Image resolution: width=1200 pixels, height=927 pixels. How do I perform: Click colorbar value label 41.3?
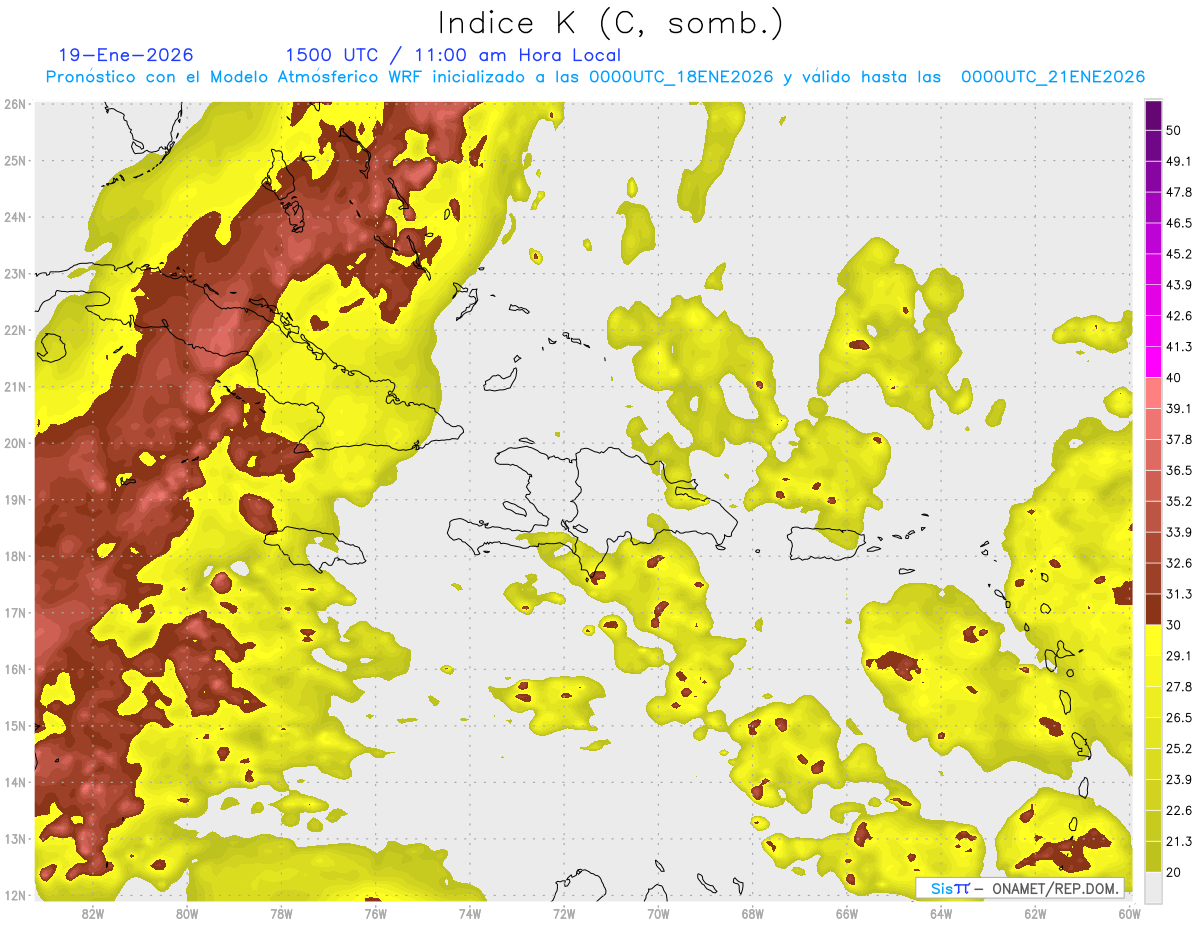pyautogui.click(x=1178, y=347)
